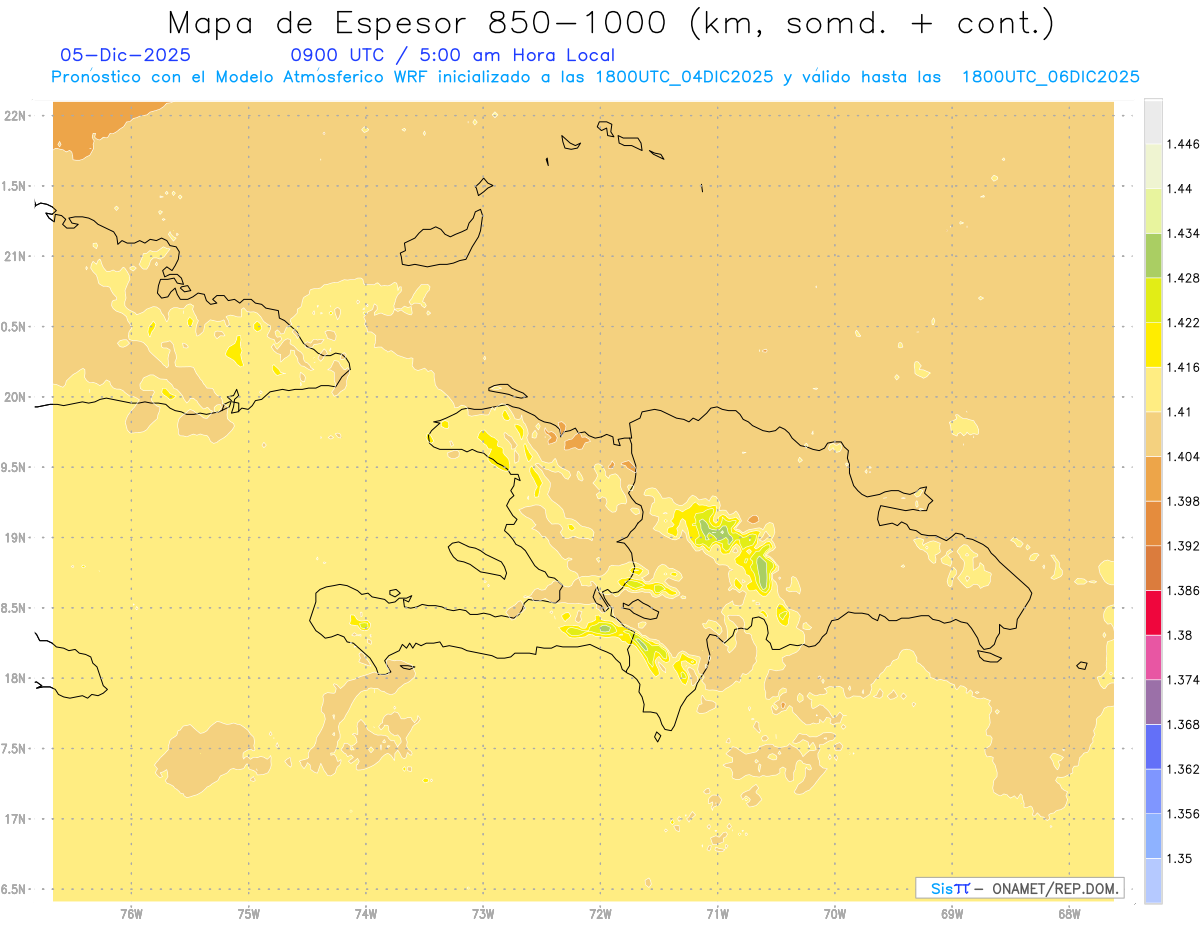Click the 20N latitude label

click(15, 397)
